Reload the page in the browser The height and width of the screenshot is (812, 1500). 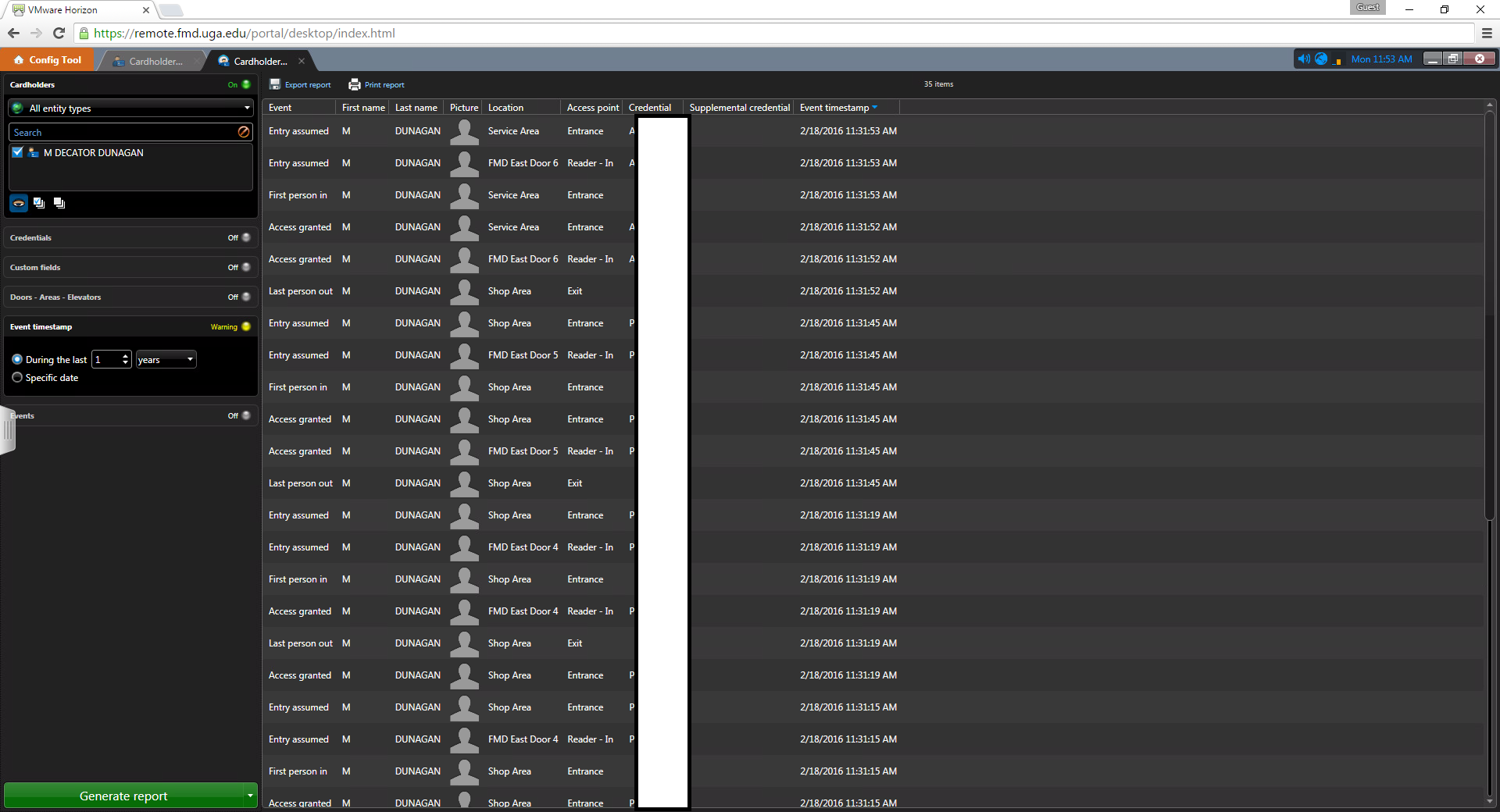point(59,33)
